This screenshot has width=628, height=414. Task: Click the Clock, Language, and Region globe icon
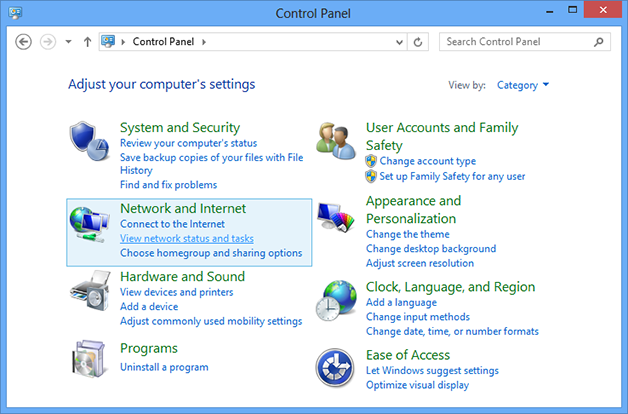pyautogui.click(x=336, y=300)
